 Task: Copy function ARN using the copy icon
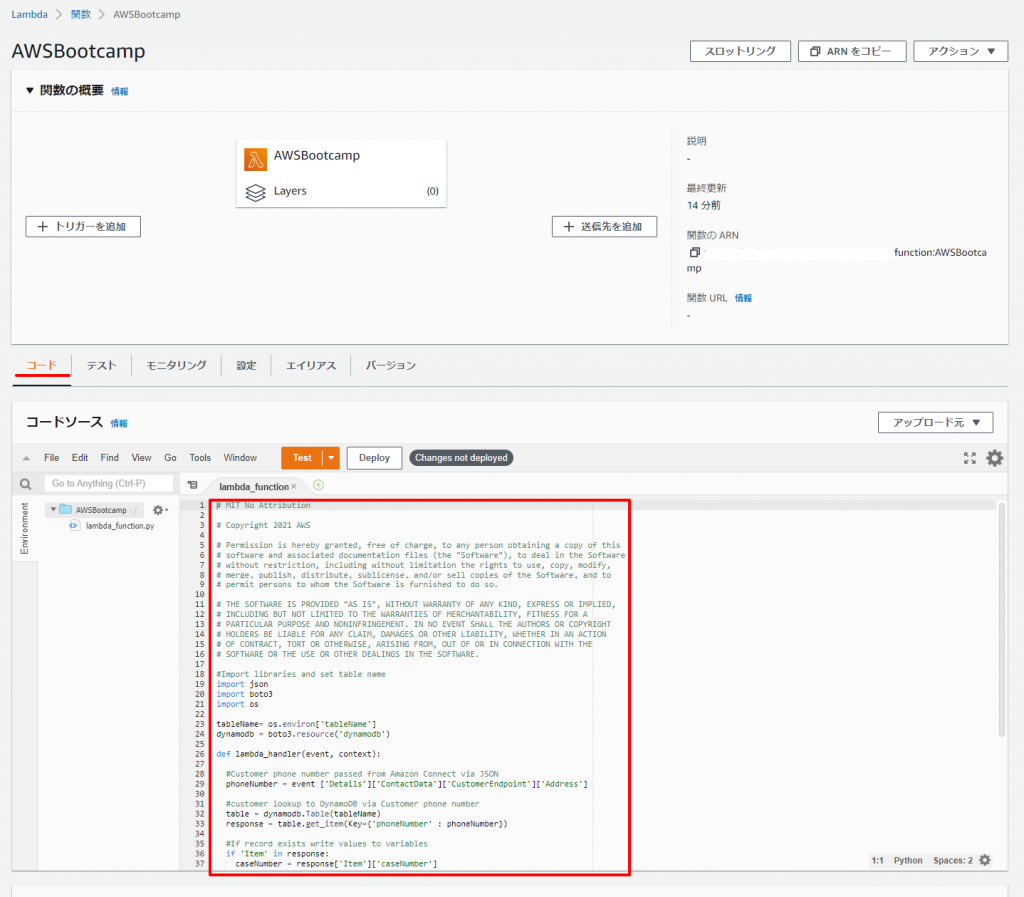[695, 253]
